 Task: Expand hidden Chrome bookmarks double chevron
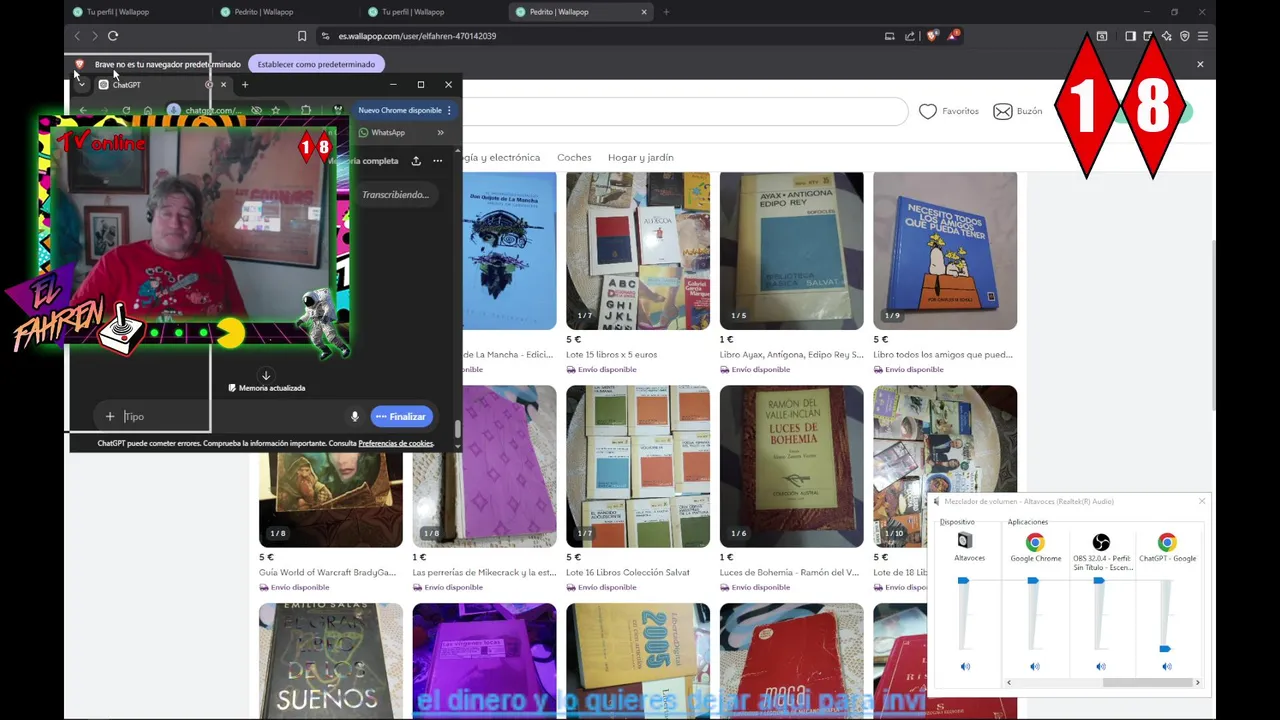(x=440, y=132)
